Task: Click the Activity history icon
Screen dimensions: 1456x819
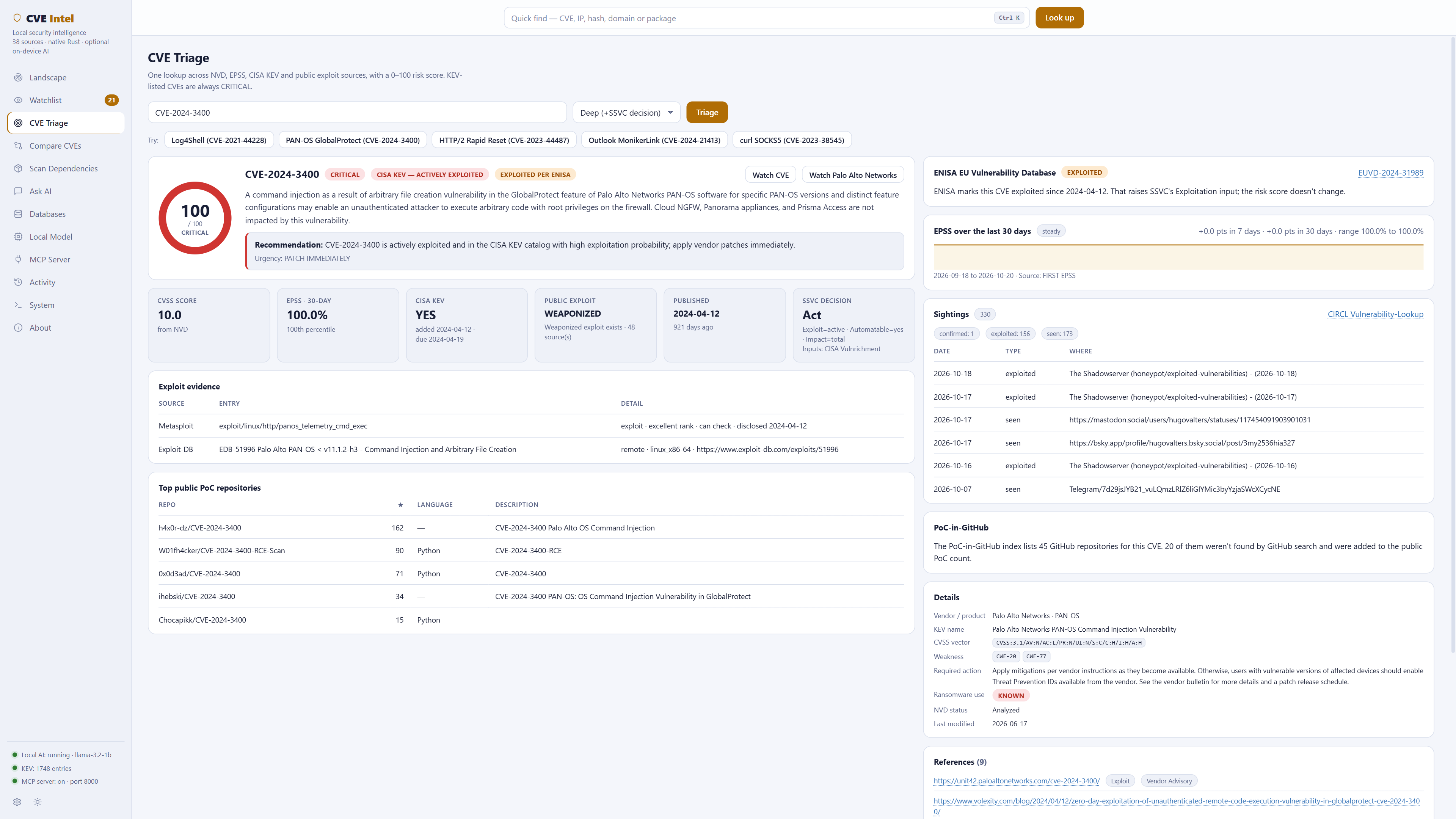Action: (18, 282)
